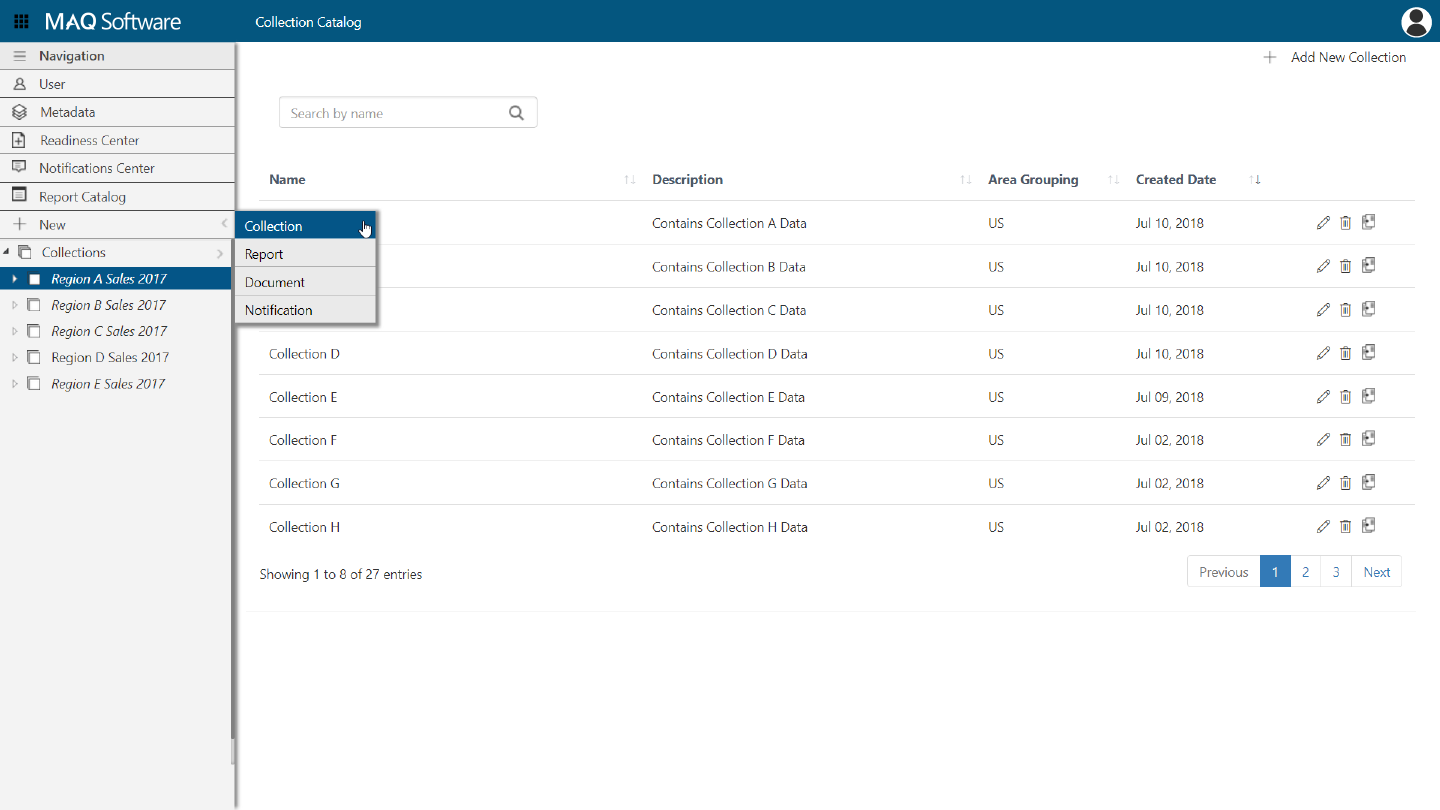Click the Readiness Center icon
1440x810 pixels.
19,140
